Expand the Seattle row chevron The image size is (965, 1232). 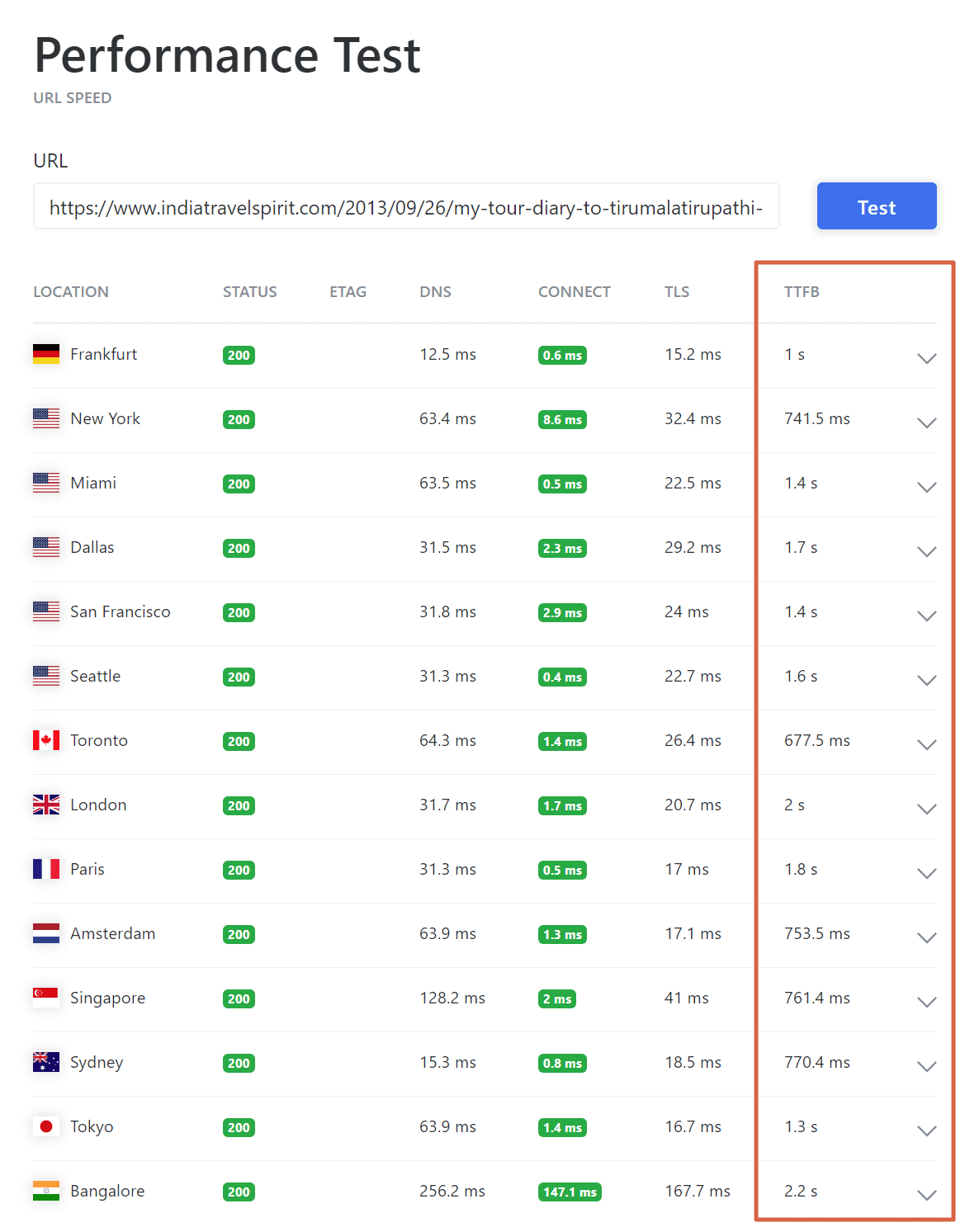tap(926, 680)
